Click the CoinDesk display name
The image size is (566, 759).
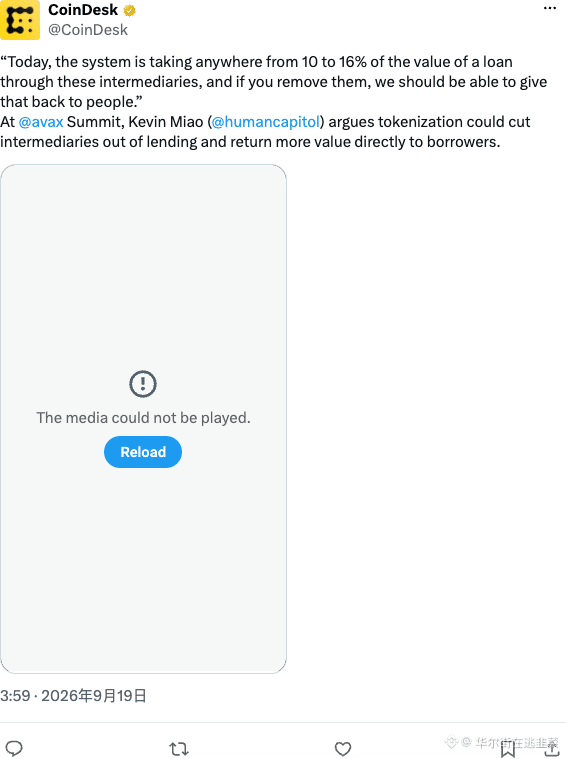(83, 10)
